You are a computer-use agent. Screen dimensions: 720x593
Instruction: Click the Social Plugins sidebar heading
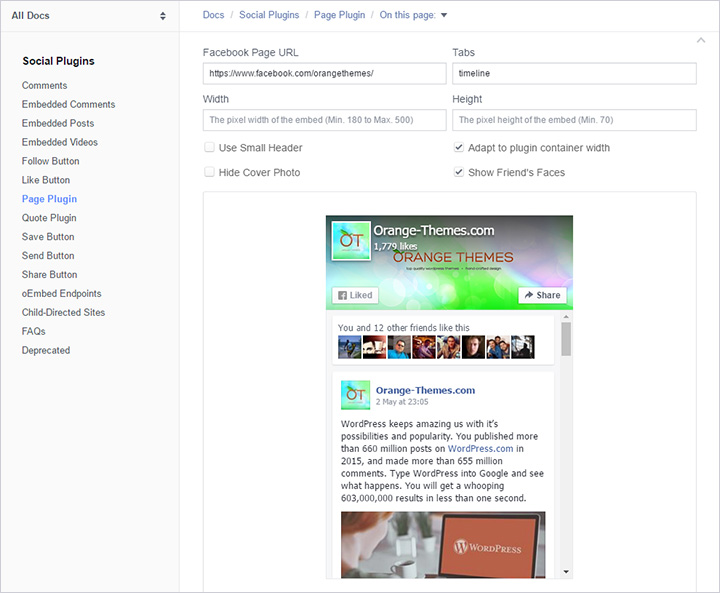pyautogui.click(x=58, y=61)
